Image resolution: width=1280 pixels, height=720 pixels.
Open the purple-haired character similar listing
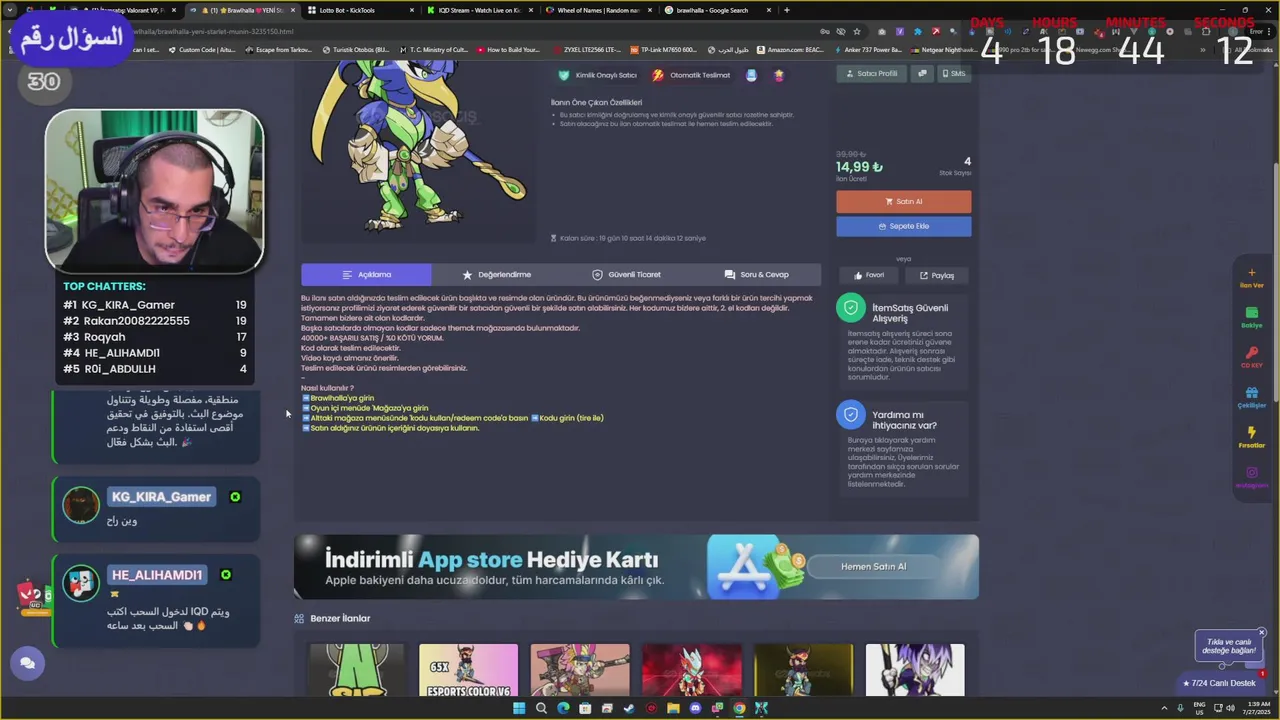(x=915, y=670)
